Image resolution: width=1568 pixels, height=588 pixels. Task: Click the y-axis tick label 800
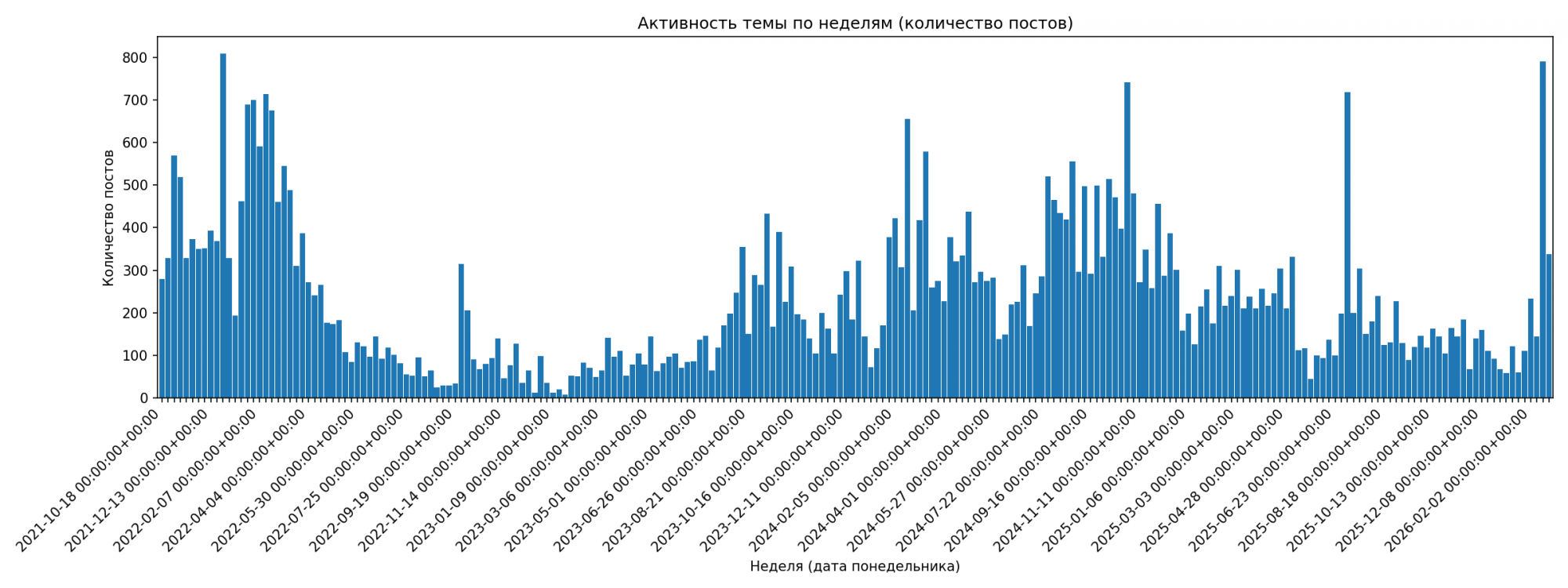coord(135,58)
